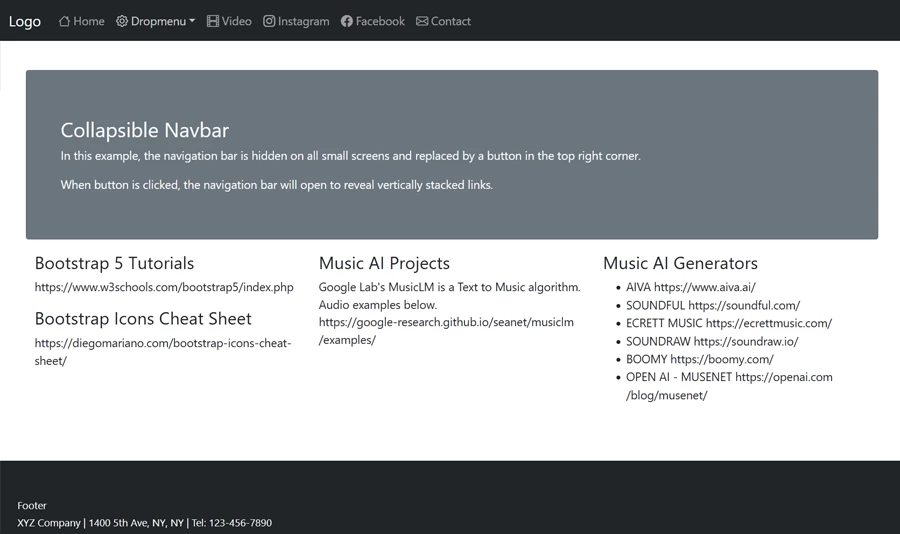Click the envelope icon beside Contact
This screenshot has width=900, height=534.
tap(422, 21)
